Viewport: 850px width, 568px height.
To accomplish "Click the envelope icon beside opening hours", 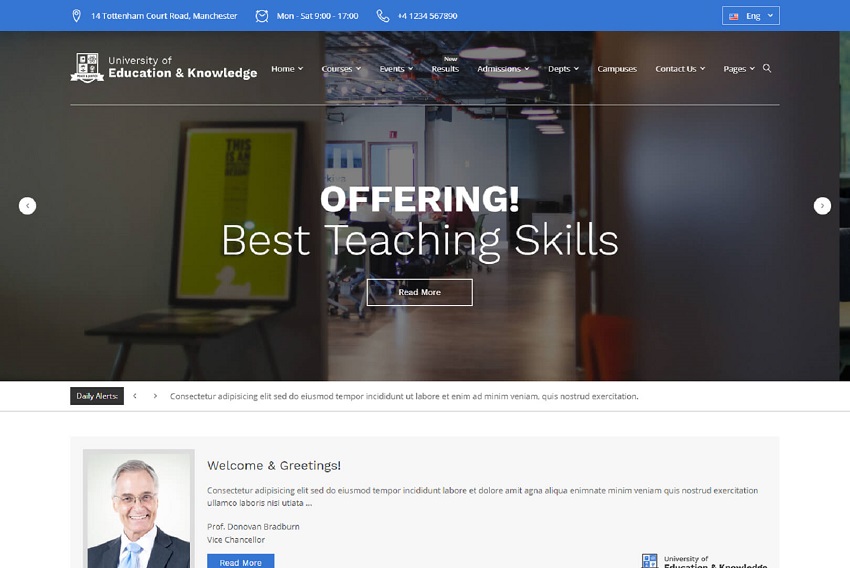I will [x=262, y=16].
